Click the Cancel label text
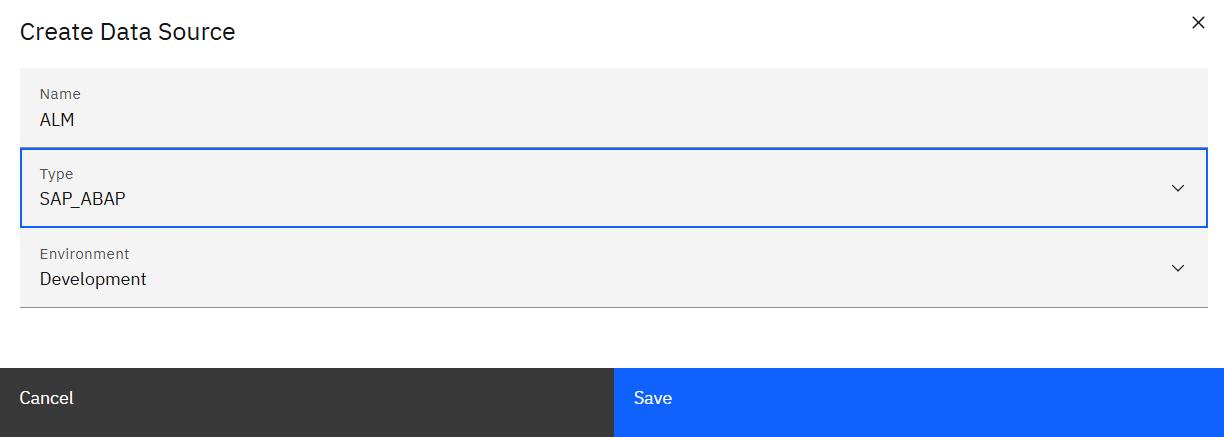 click(47, 398)
